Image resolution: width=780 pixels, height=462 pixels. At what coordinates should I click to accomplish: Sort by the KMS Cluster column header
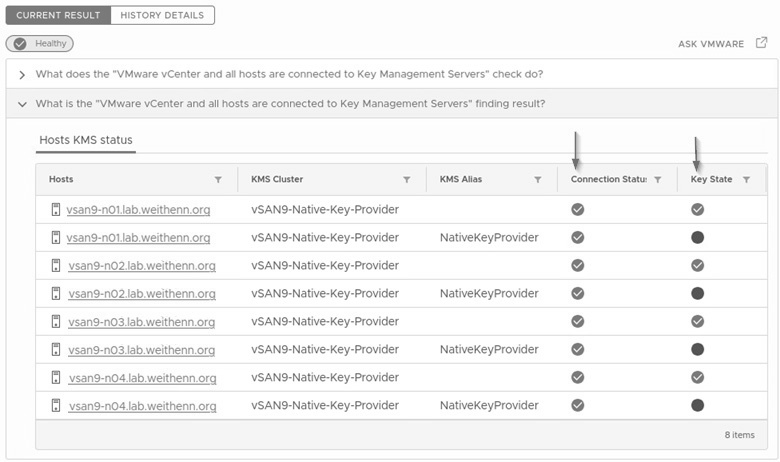277,179
